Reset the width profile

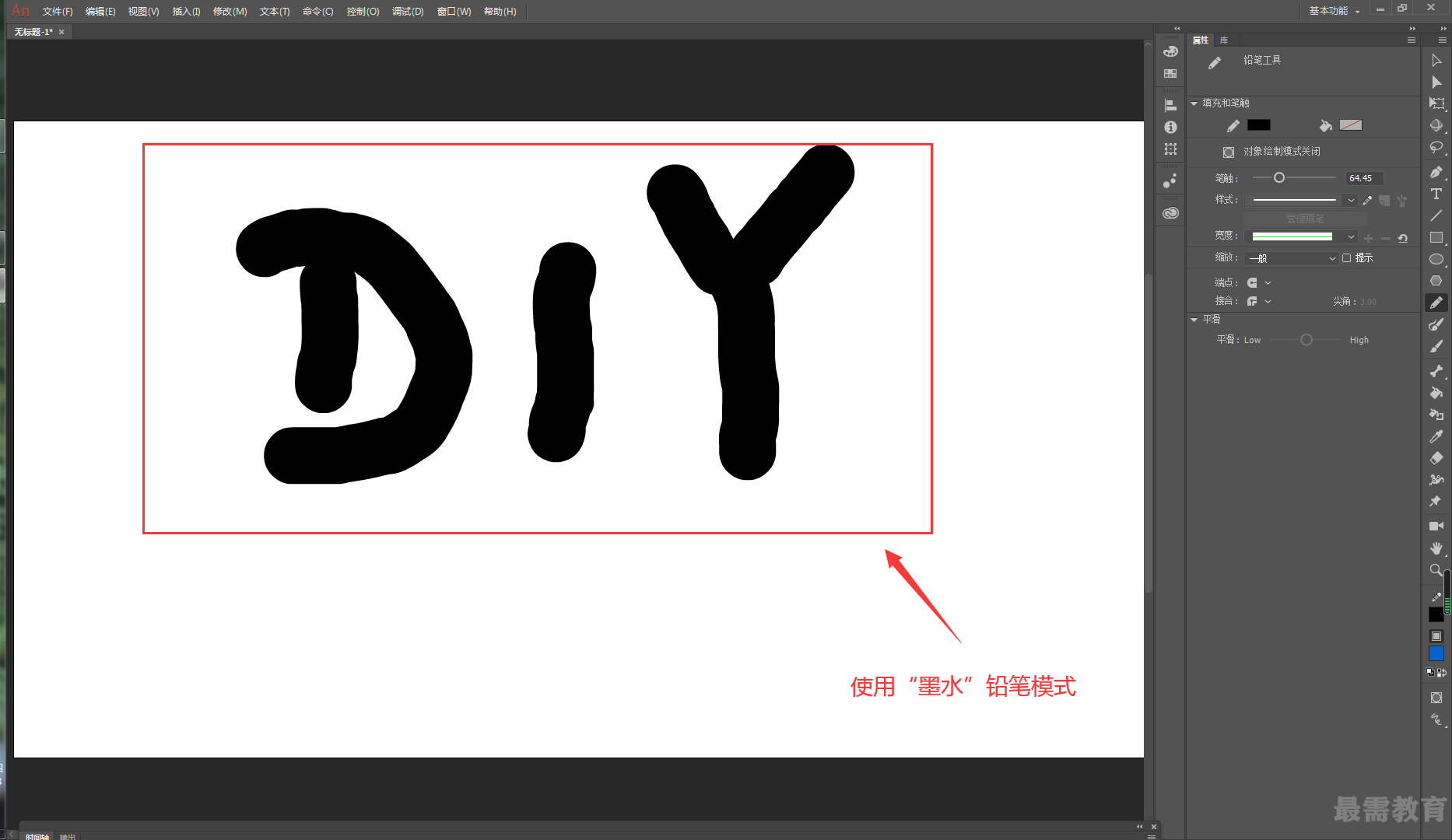tap(1403, 238)
